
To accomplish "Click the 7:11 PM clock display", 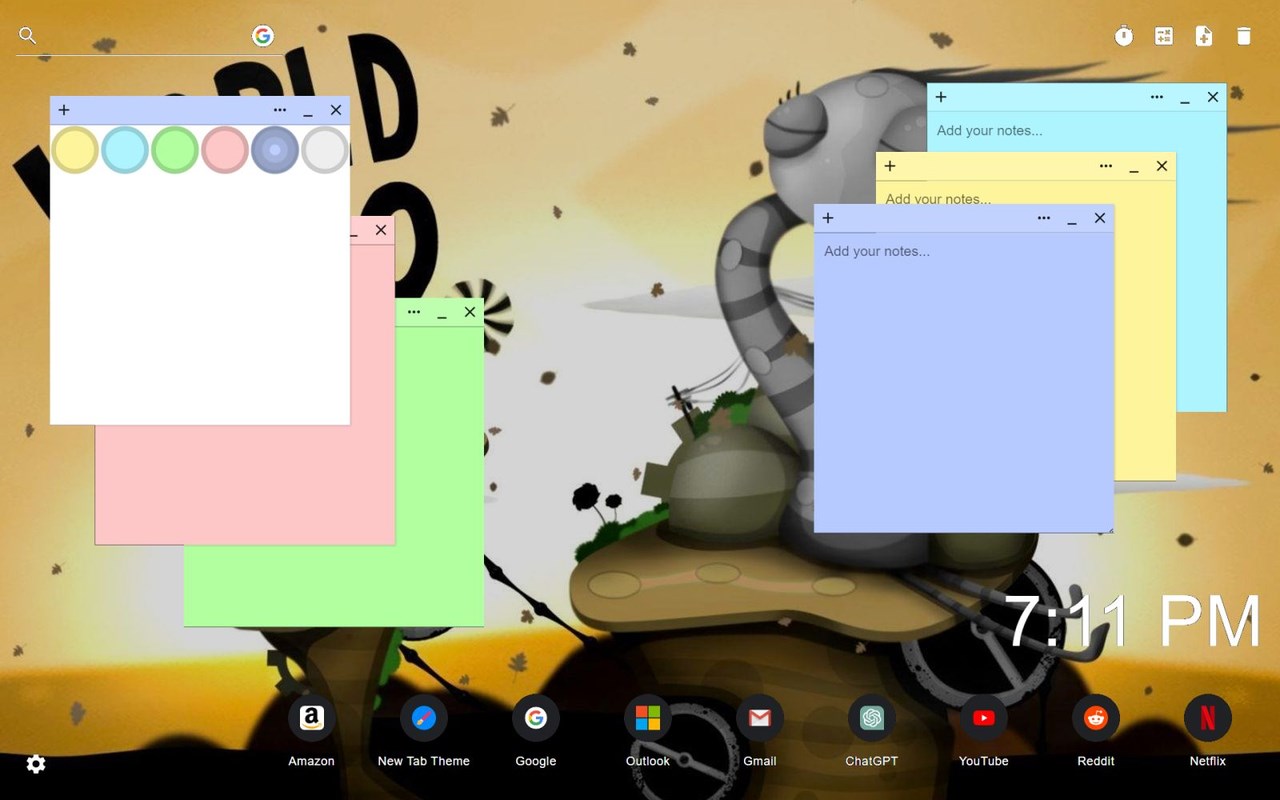I will pos(1132,621).
